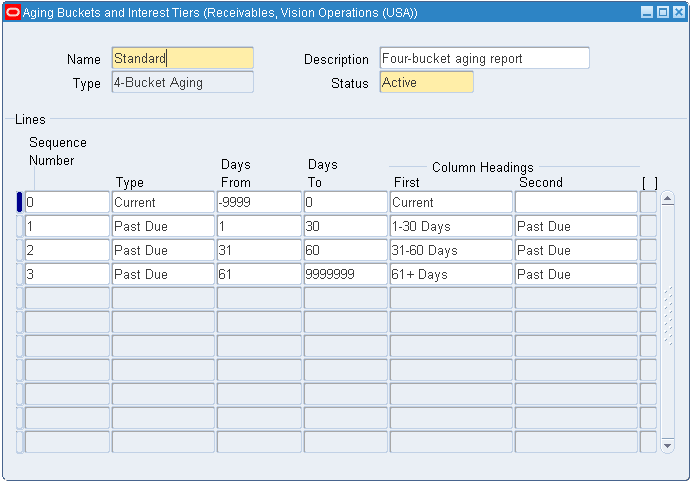The width and height of the screenshot is (692, 483).
Task: Select the Days From field showing -9999
Action: point(258,202)
